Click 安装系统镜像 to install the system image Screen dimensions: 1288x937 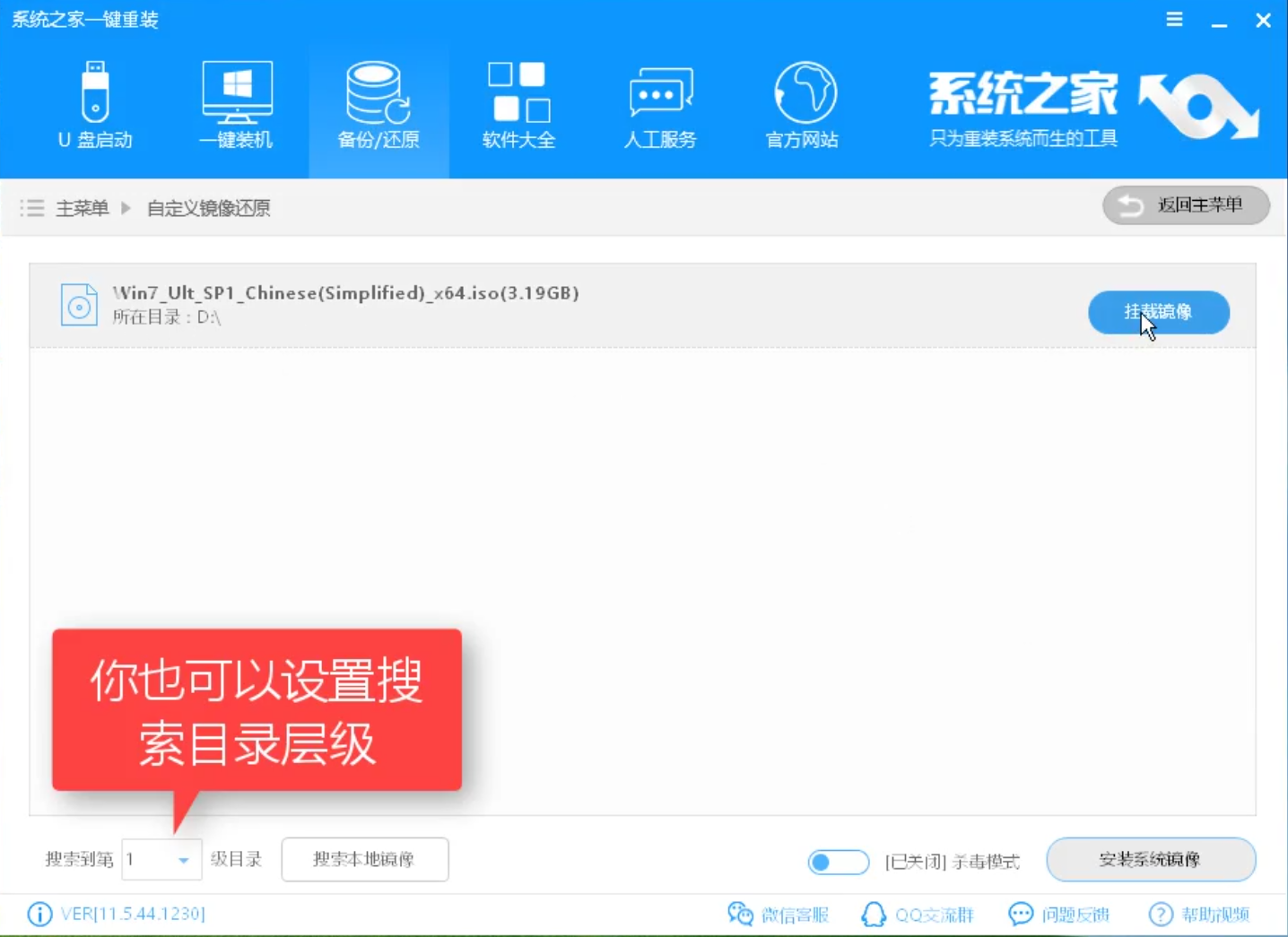click(x=1150, y=859)
